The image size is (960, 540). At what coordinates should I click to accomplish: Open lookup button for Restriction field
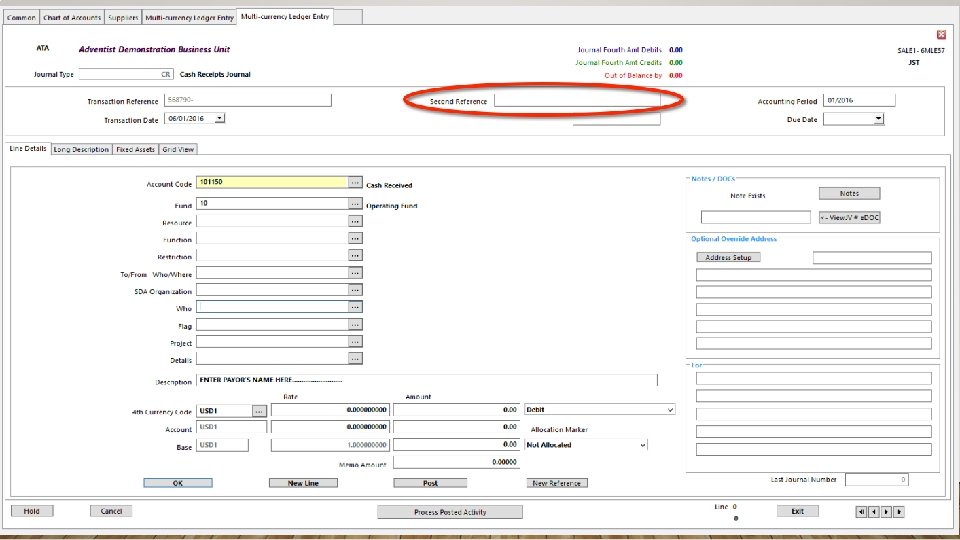[x=355, y=255]
